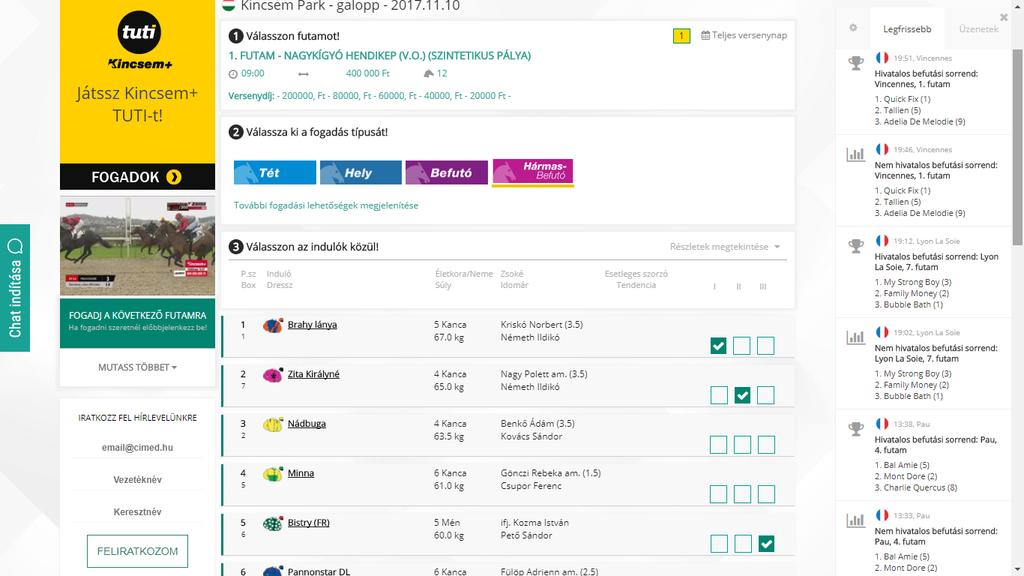Open the calendar Teljes versenynap icon
Viewport: 1024px width, 576px height.
pyautogui.click(x=706, y=35)
